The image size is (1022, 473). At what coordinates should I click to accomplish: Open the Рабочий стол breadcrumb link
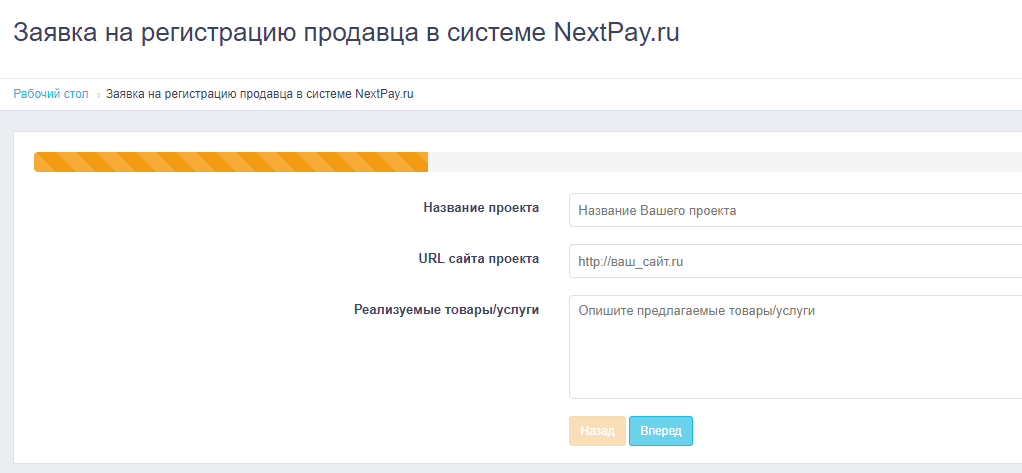[x=51, y=94]
